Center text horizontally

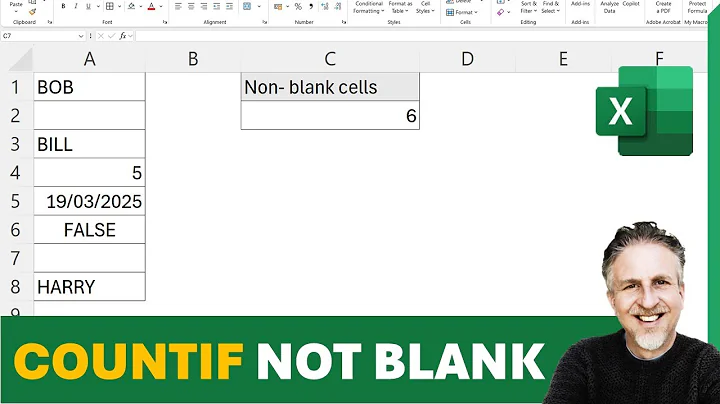191,6
